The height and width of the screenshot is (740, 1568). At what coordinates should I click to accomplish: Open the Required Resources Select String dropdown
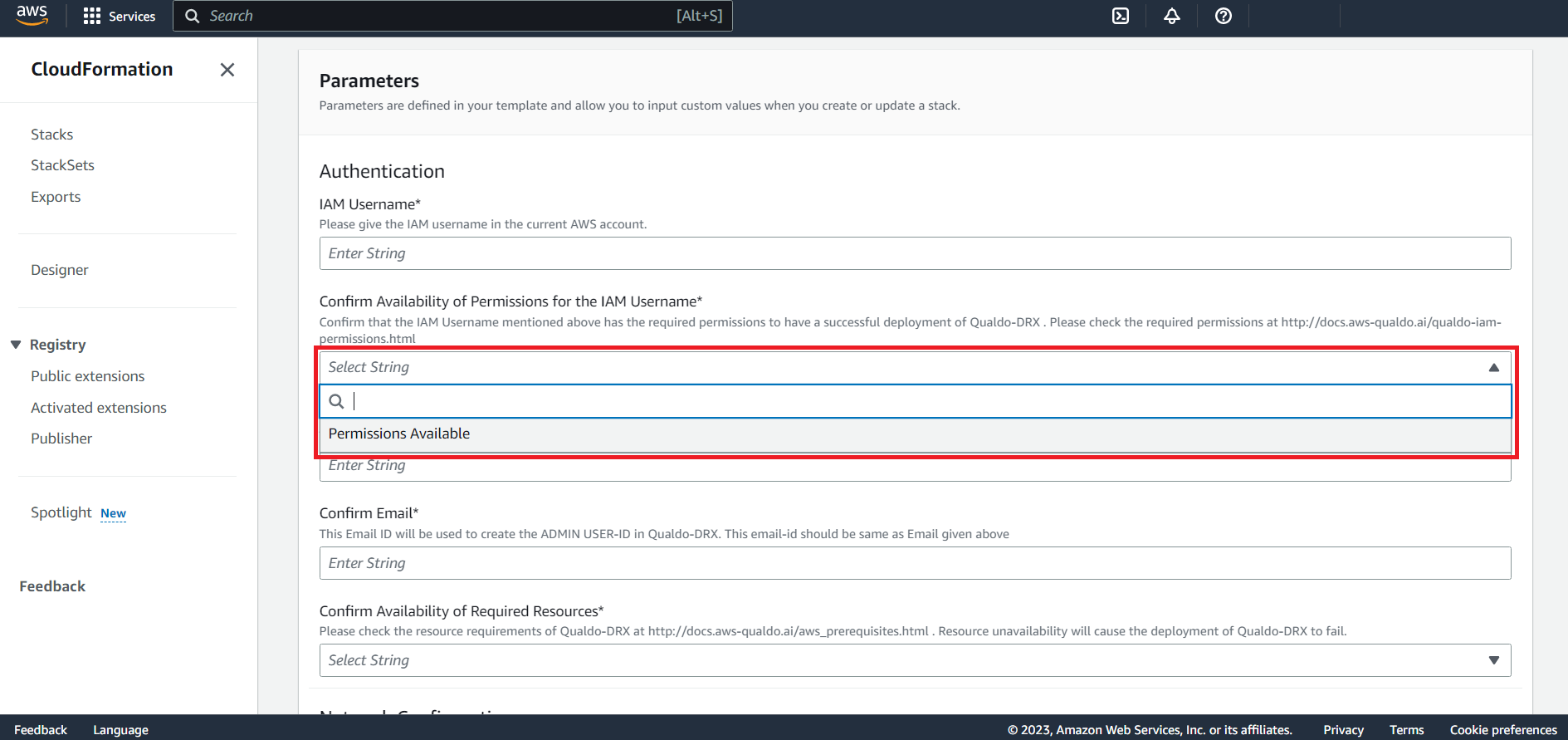[915, 660]
